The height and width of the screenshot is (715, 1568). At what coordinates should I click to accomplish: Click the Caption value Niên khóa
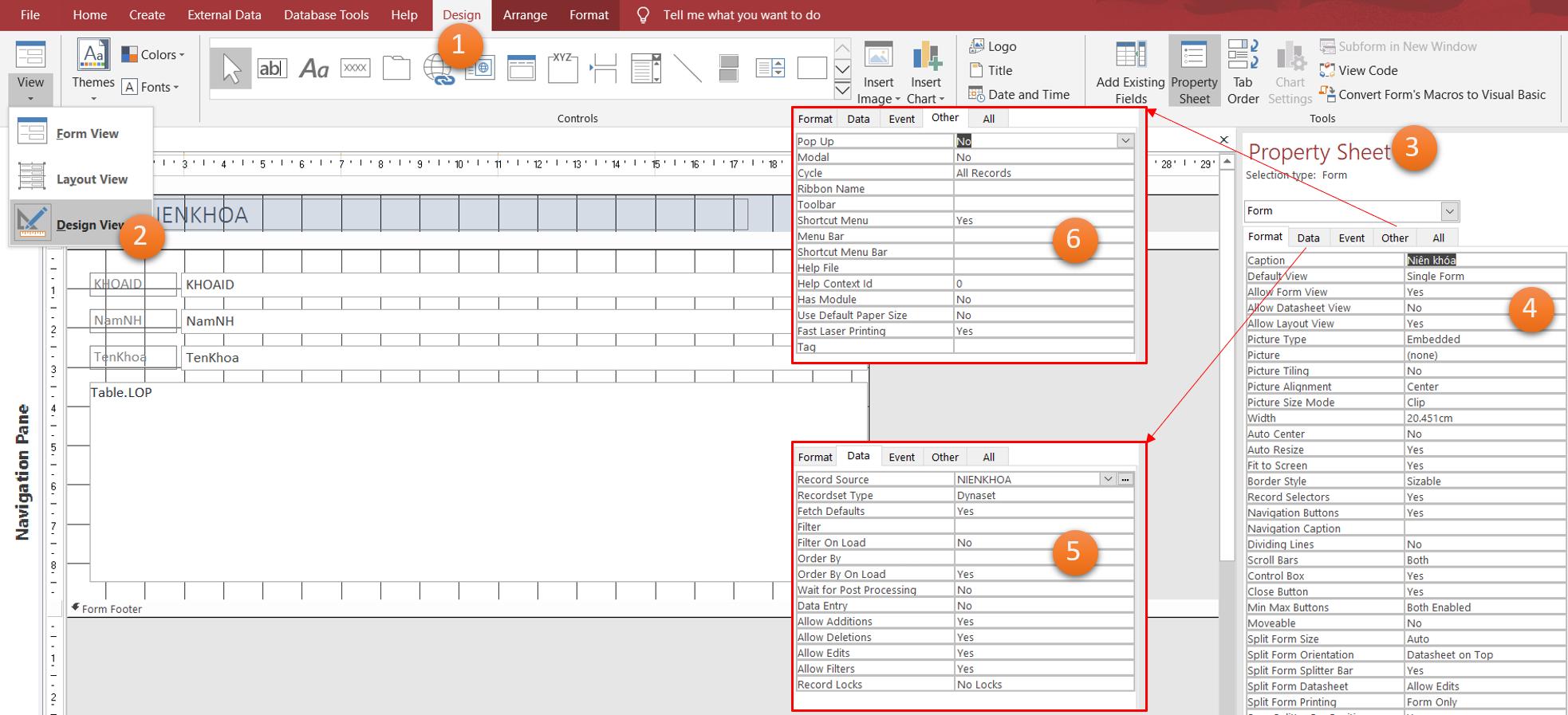coord(1431,260)
